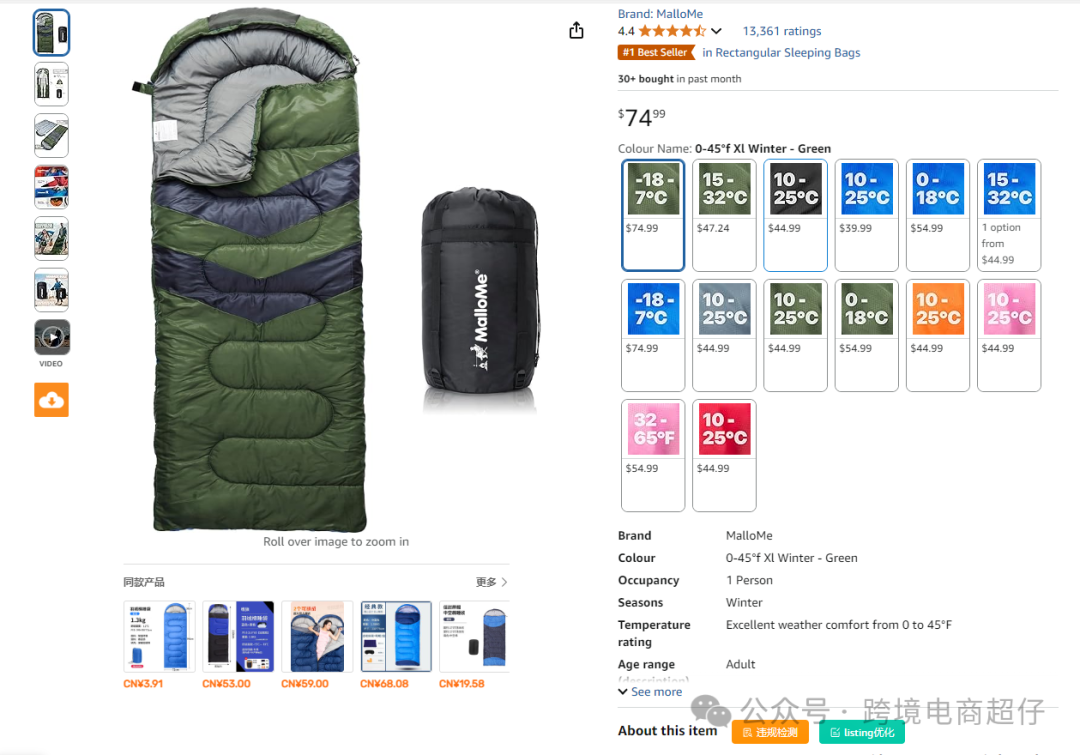
Task: Click the share icon above product image
Action: [577, 30]
